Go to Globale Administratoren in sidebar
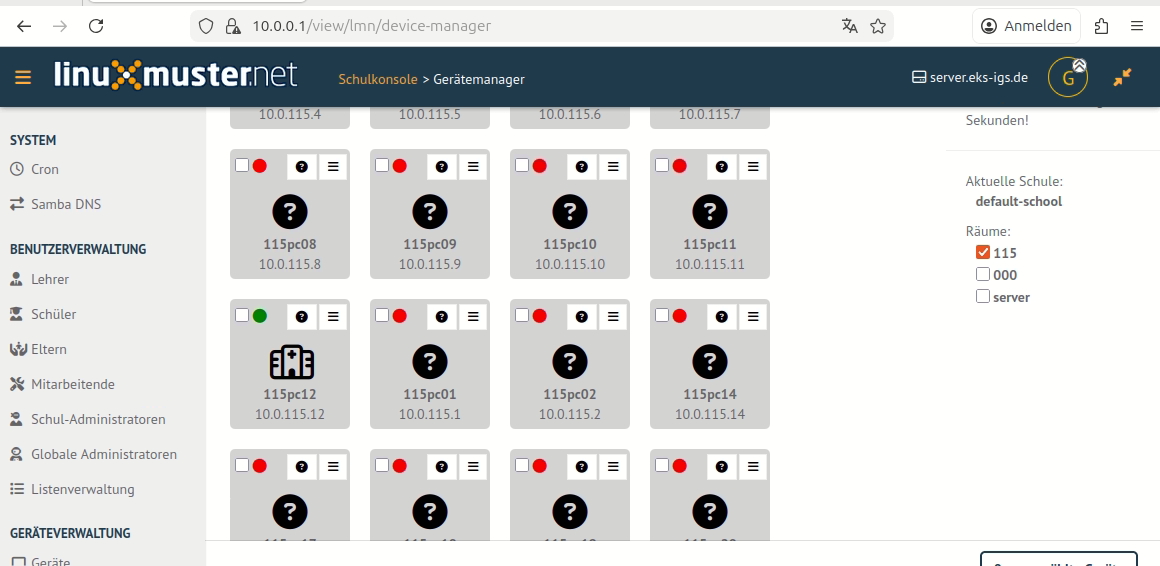 (103, 454)
